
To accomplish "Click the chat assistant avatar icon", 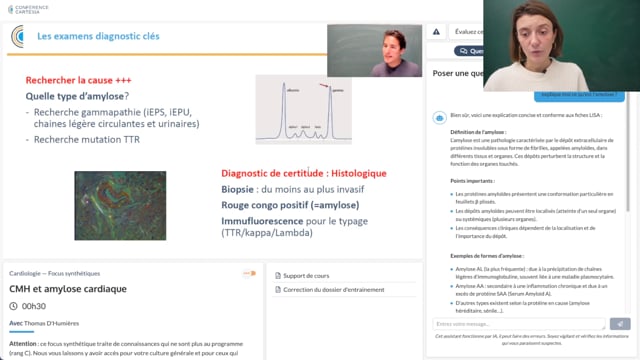I will (440, 118).
